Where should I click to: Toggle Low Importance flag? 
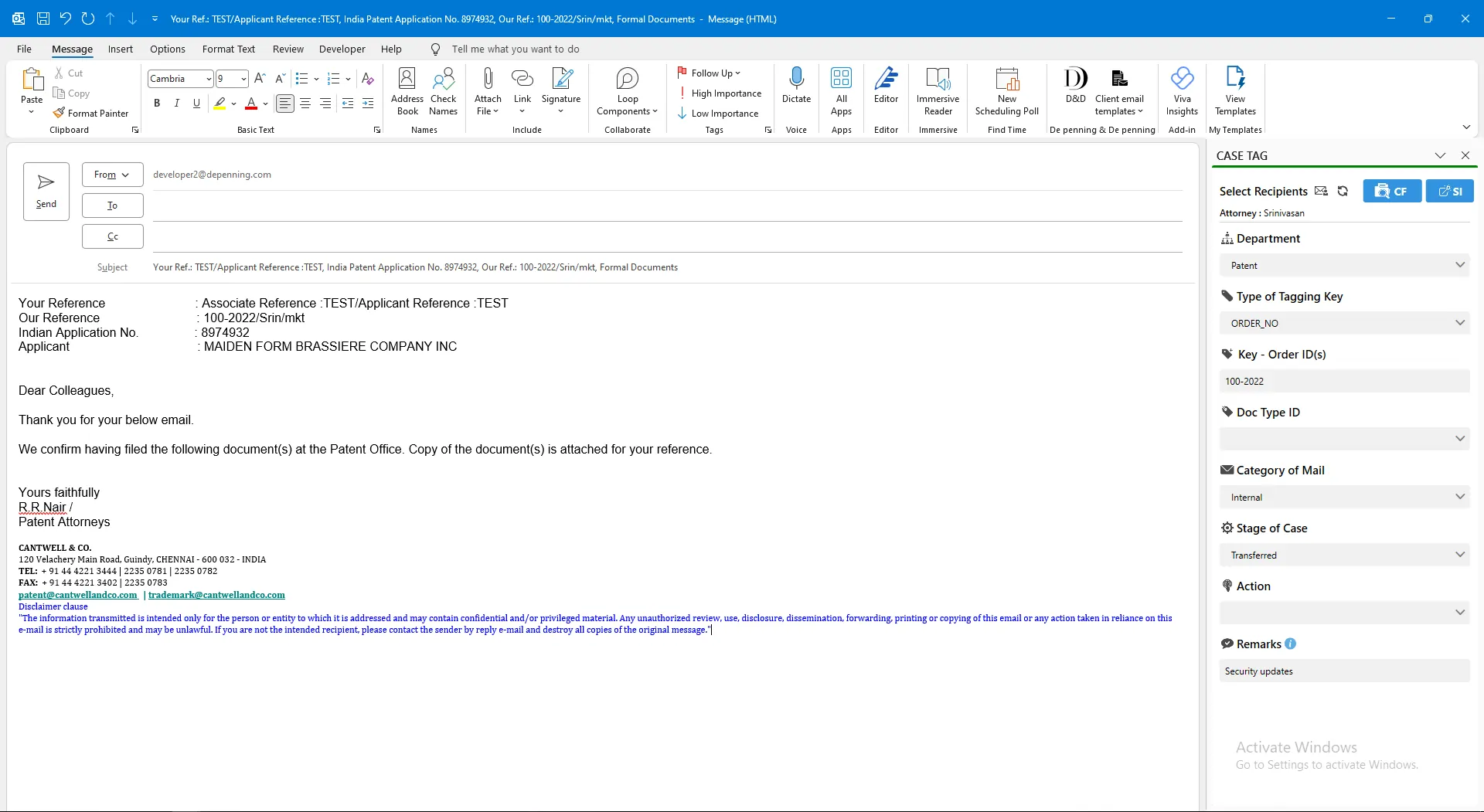[x=718, y=114]
